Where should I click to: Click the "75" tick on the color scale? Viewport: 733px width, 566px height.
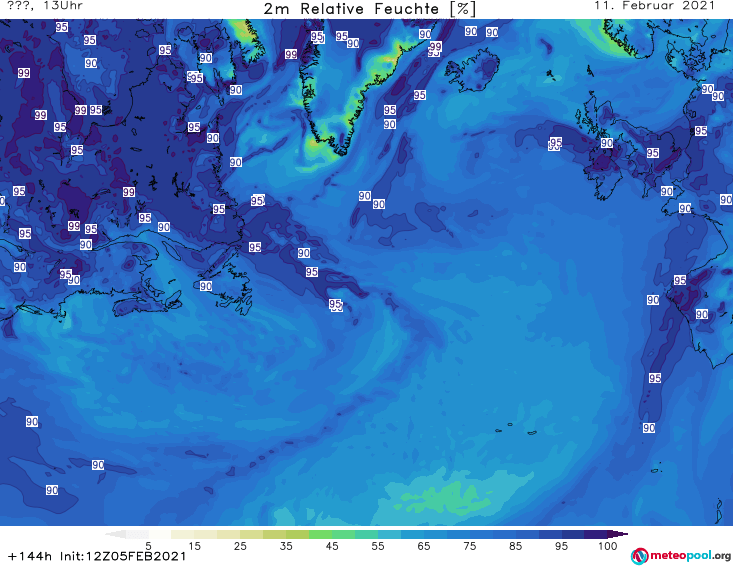tap(469, 546)
